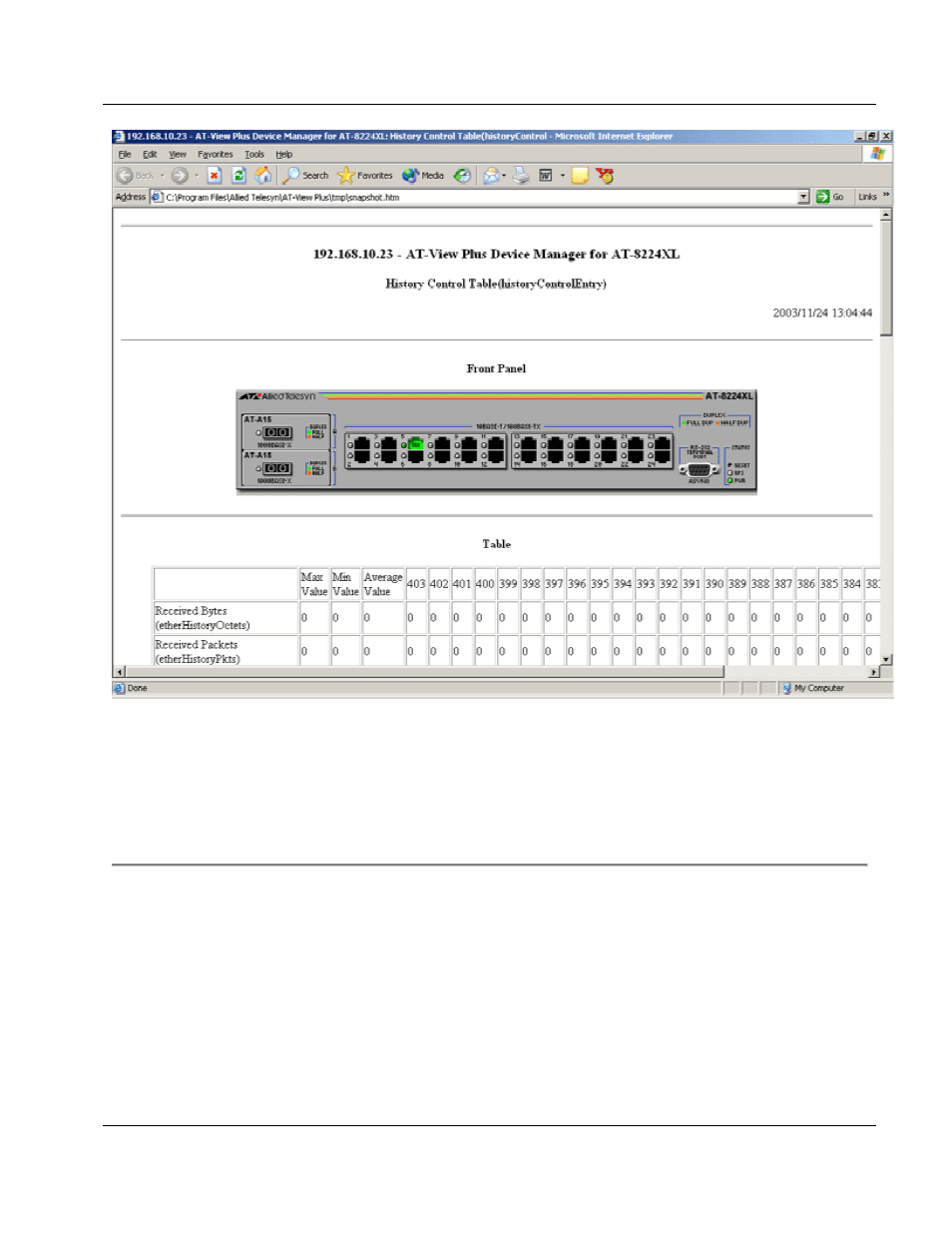This screenshot has height=1233, width=952.
Task: Click the 'Front Panel' heading
Action: point(496,368)
